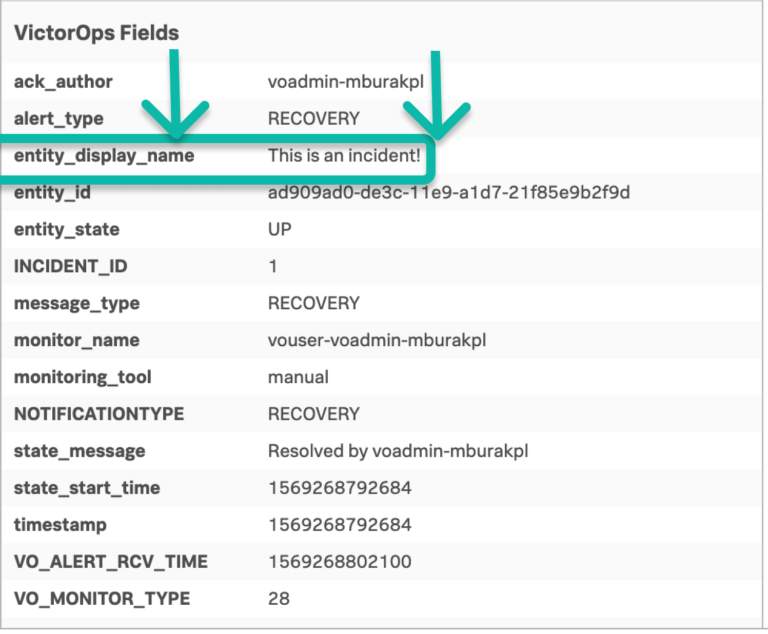Select the ack_author value voadmin-mburakpl
The width and height of the screenshot is (768, 634).
(346, 82)
